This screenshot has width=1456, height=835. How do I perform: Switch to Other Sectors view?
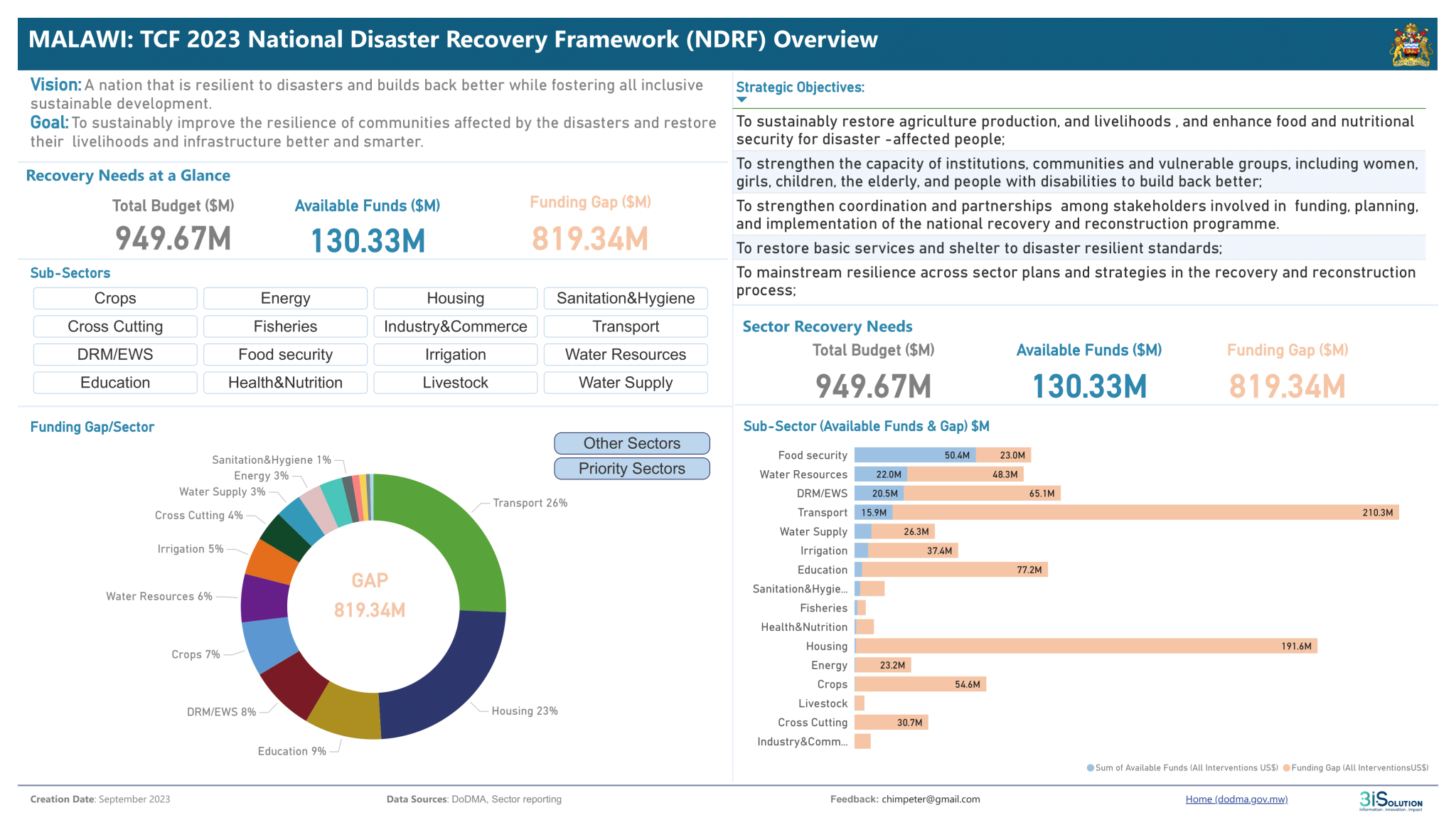point(631,444)
